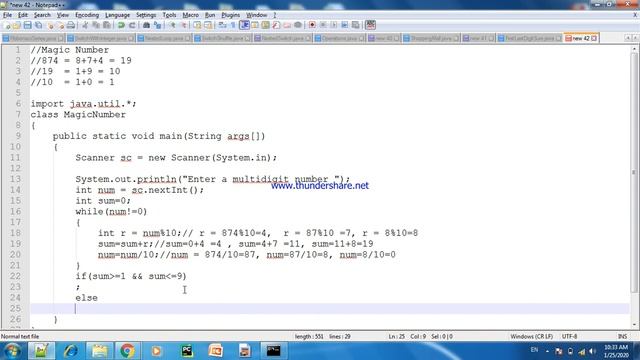Save the current file with Save icon
This screenshot has height=360, width=640.
click(27, 25)
